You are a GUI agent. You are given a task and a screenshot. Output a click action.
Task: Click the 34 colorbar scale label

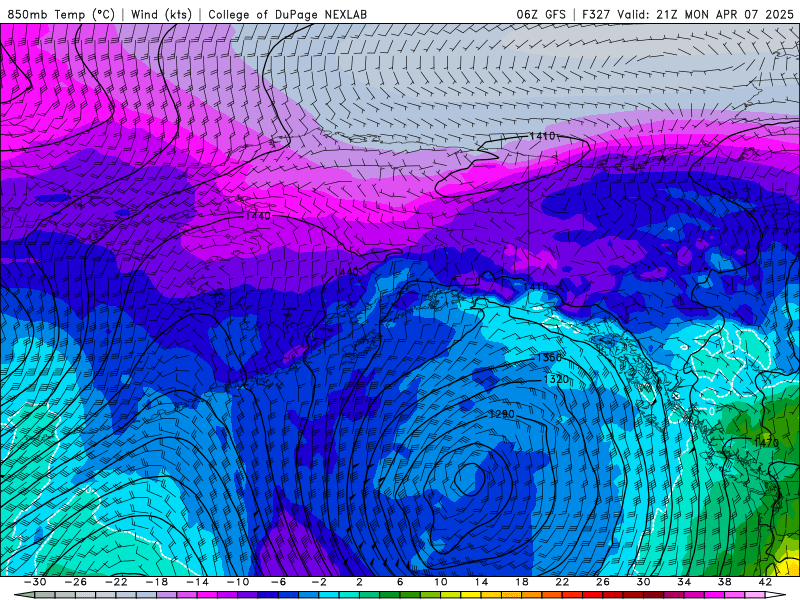click(x=684, y=582)
